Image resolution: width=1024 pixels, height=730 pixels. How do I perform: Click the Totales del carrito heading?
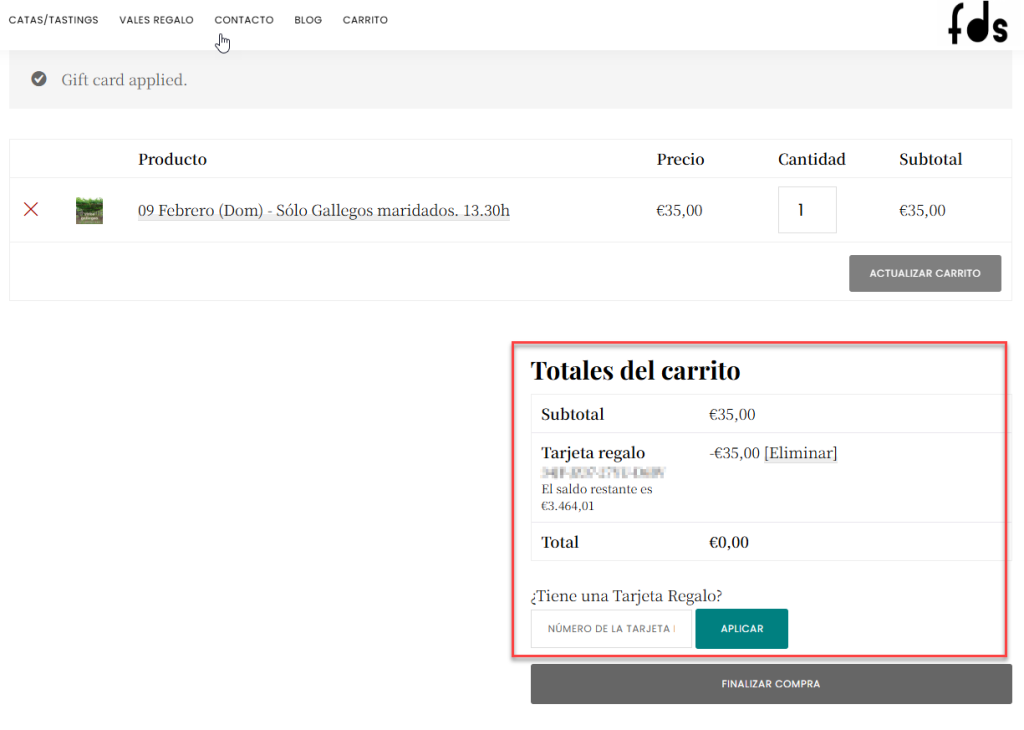coord(635,371)
